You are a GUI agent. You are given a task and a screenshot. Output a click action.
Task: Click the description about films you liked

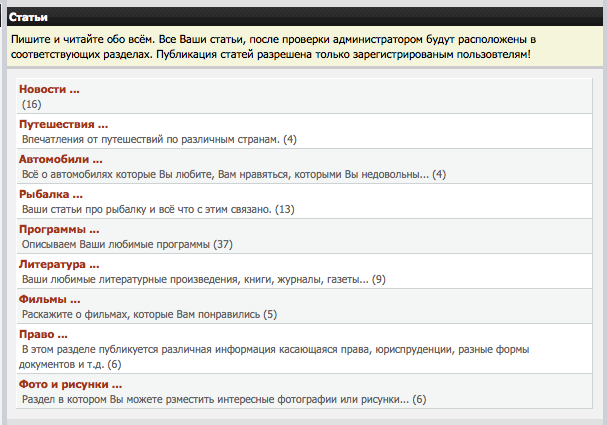(149, 314)
